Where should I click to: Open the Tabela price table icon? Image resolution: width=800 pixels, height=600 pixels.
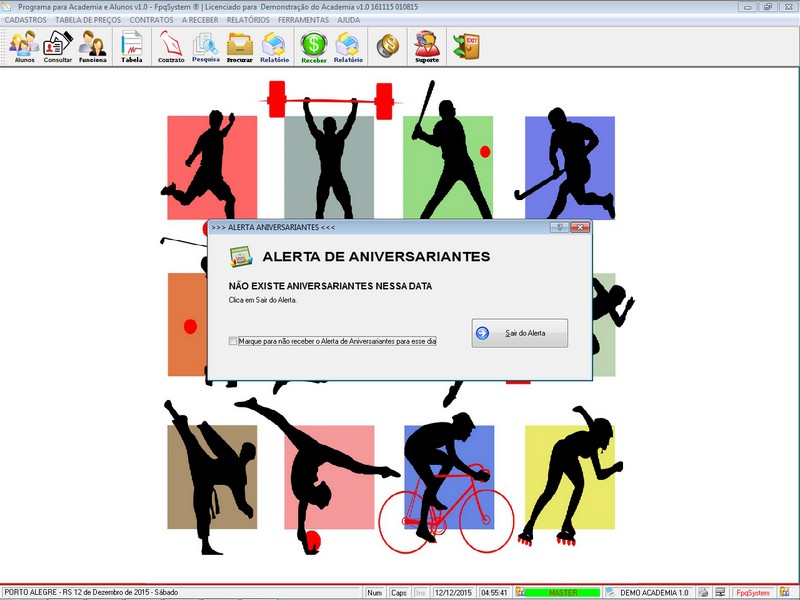(132, 46)
